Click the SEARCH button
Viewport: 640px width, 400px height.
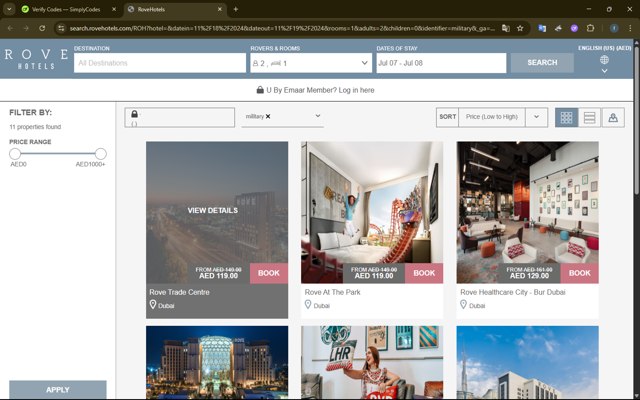point(542,62)
